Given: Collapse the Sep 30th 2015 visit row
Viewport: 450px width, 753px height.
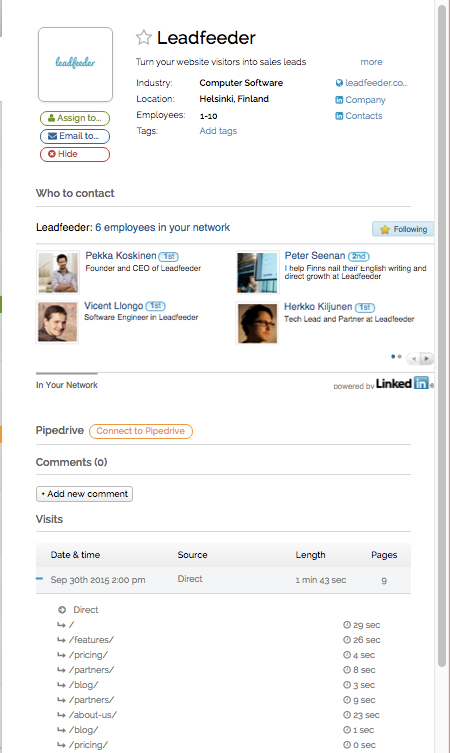Looking at the screenshot, I should [x=39, y=579].
